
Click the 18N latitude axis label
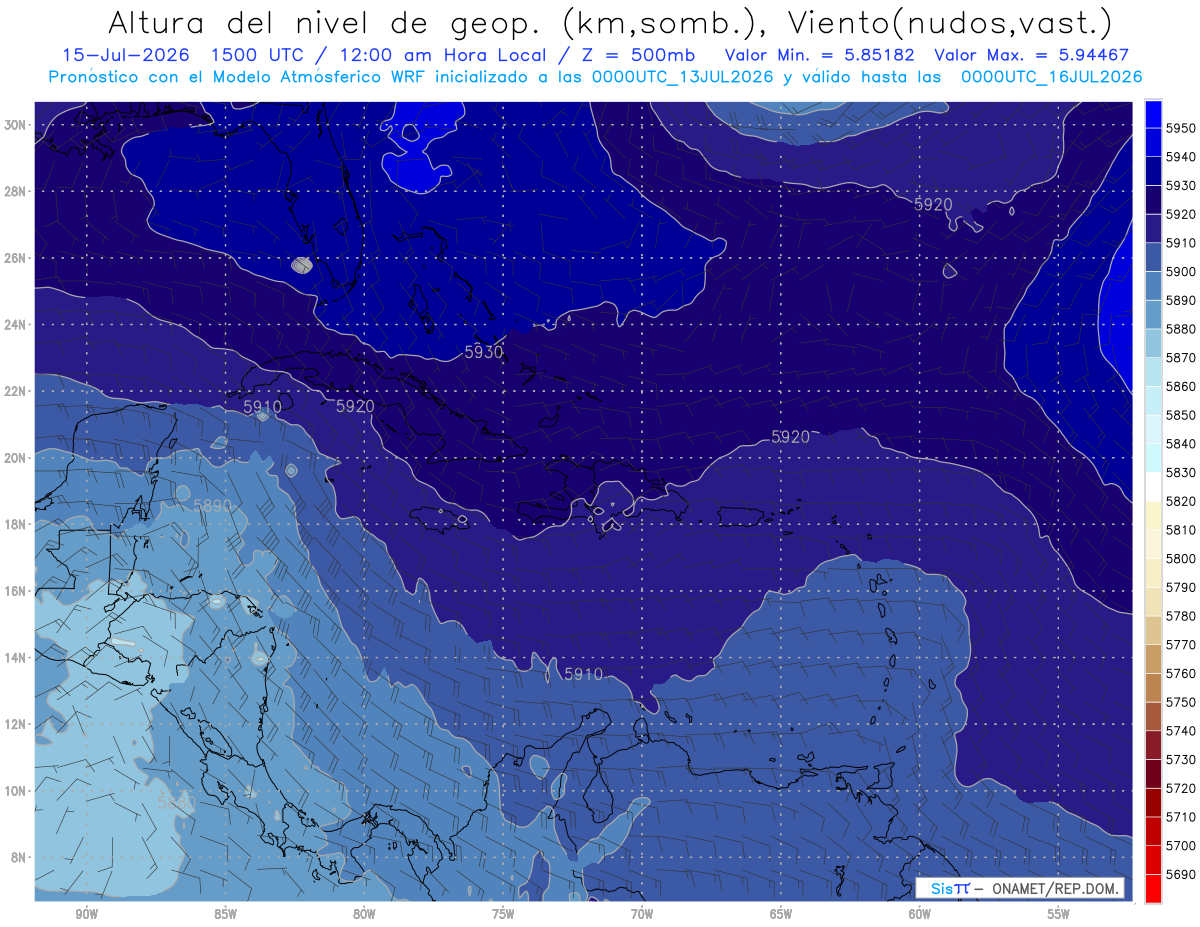[15, 524]
